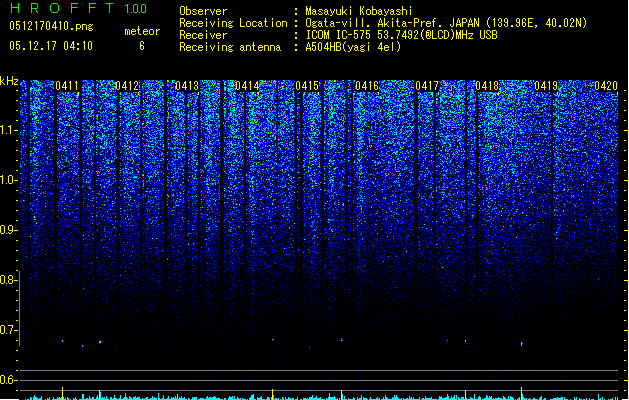Select the antenna value A504HB(yagi 4el)
The width and height of the screenshot is (629, 400).
pos(353,47)
